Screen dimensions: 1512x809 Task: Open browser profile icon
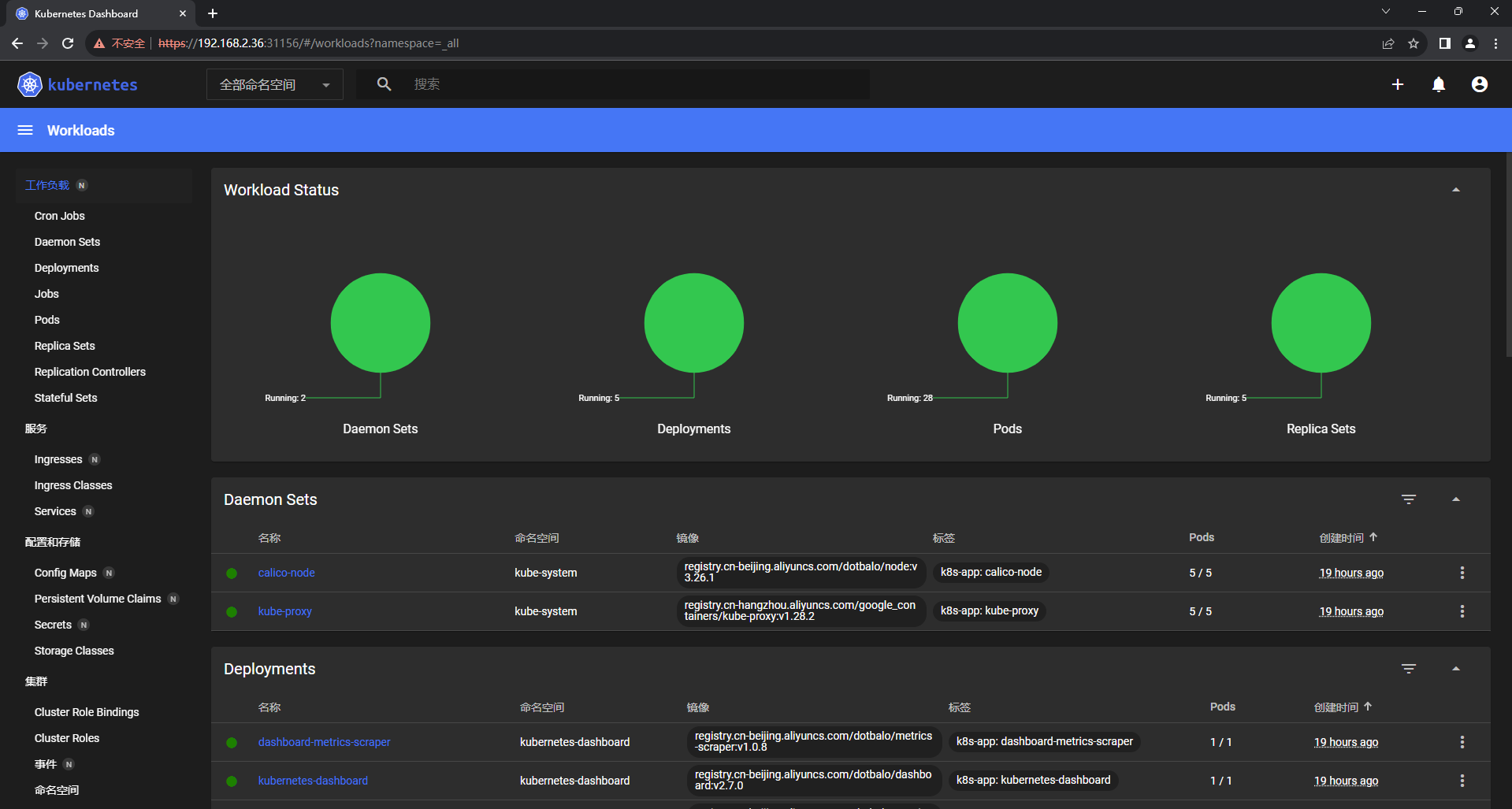(1470, 43)
